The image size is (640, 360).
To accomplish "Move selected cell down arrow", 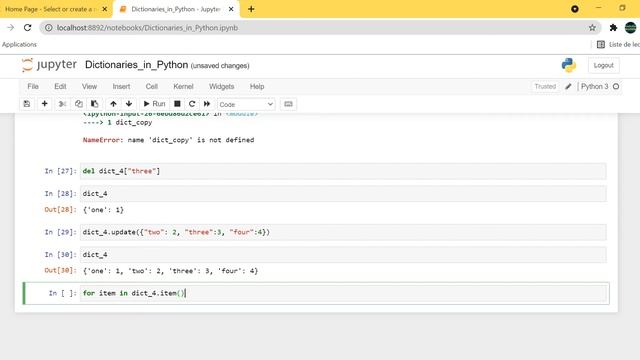I will pos(129,104).
